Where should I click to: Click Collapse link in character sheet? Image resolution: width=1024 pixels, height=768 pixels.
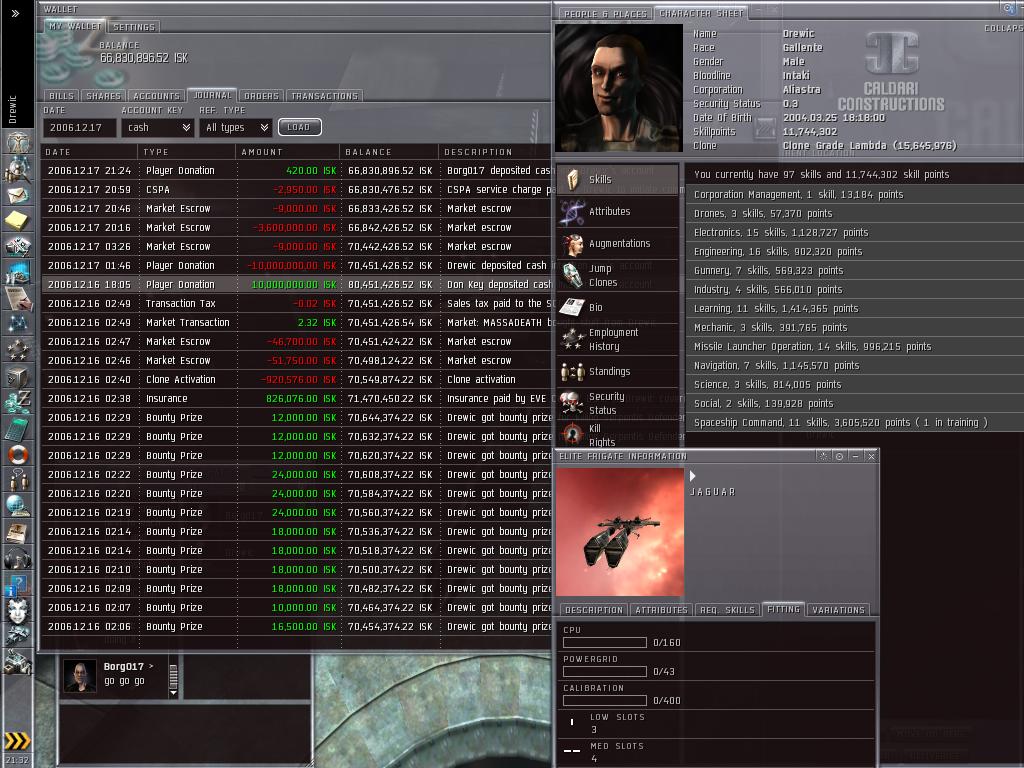[x=1003, y=28]
